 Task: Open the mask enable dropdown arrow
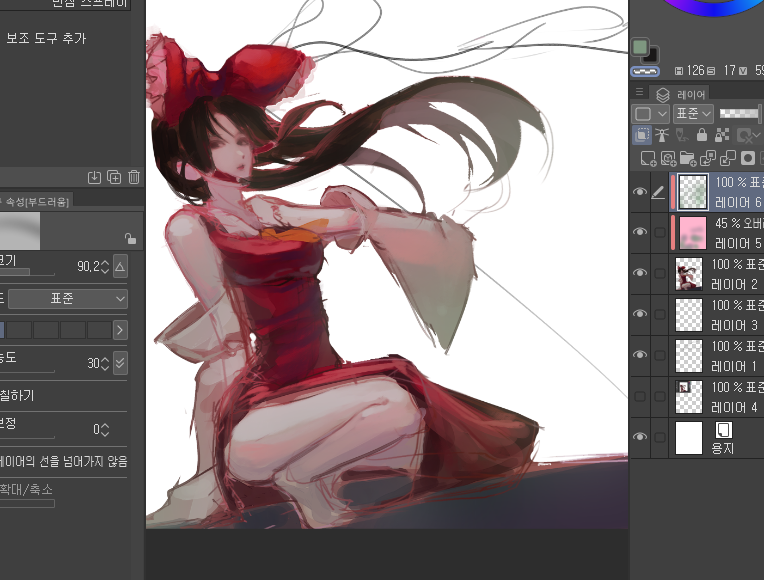[756, 135]
